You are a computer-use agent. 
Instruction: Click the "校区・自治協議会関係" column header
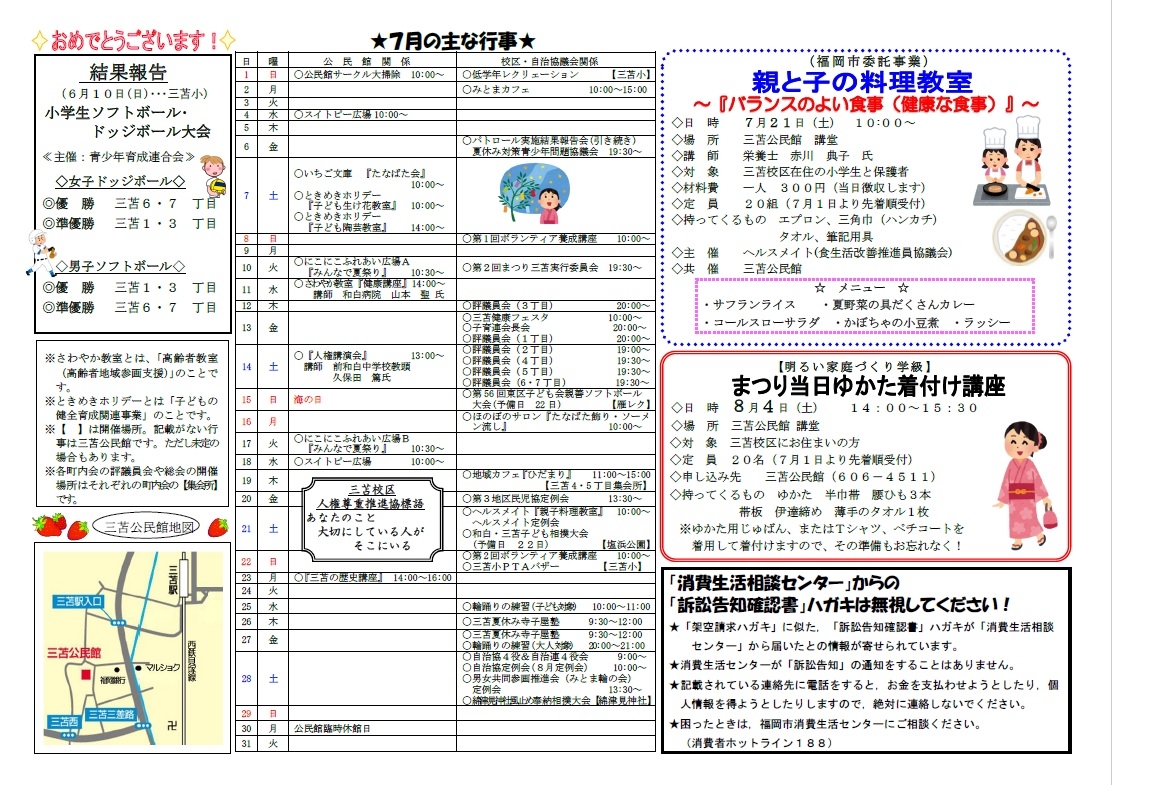549,62
